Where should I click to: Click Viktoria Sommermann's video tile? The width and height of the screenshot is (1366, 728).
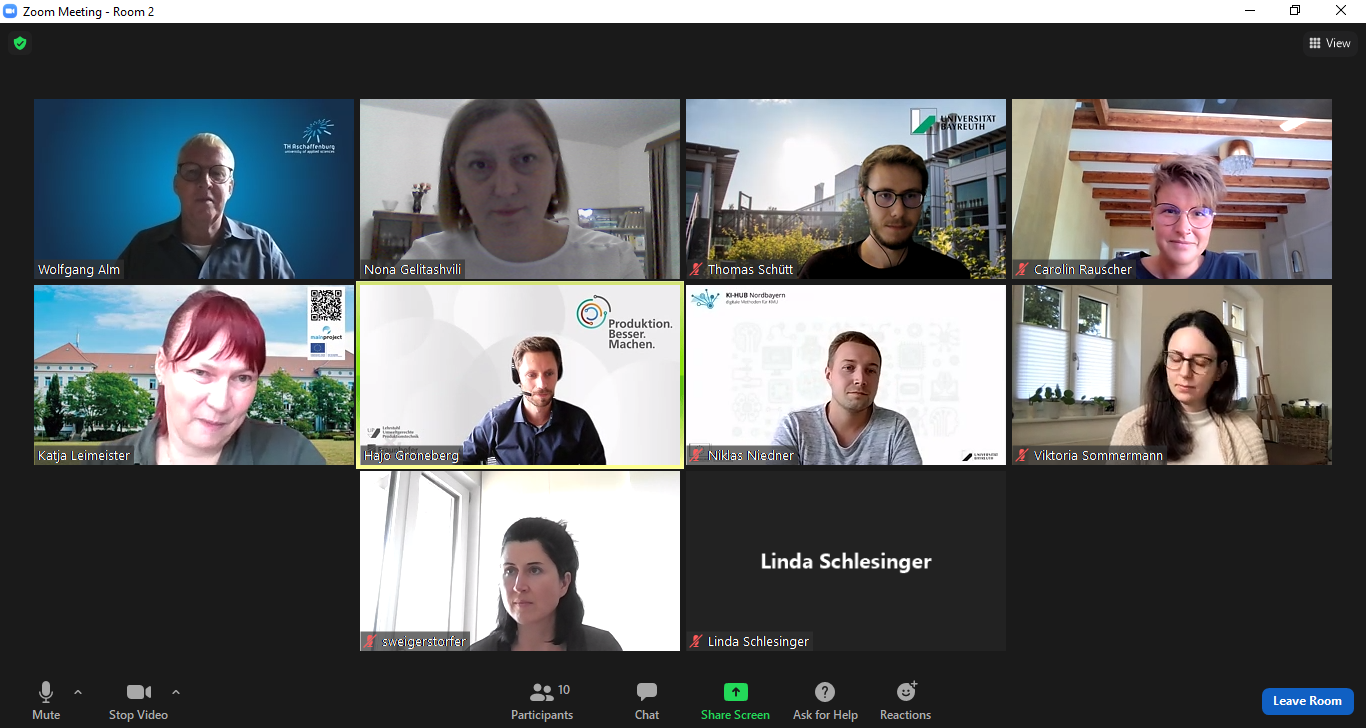coord(1172,375)
